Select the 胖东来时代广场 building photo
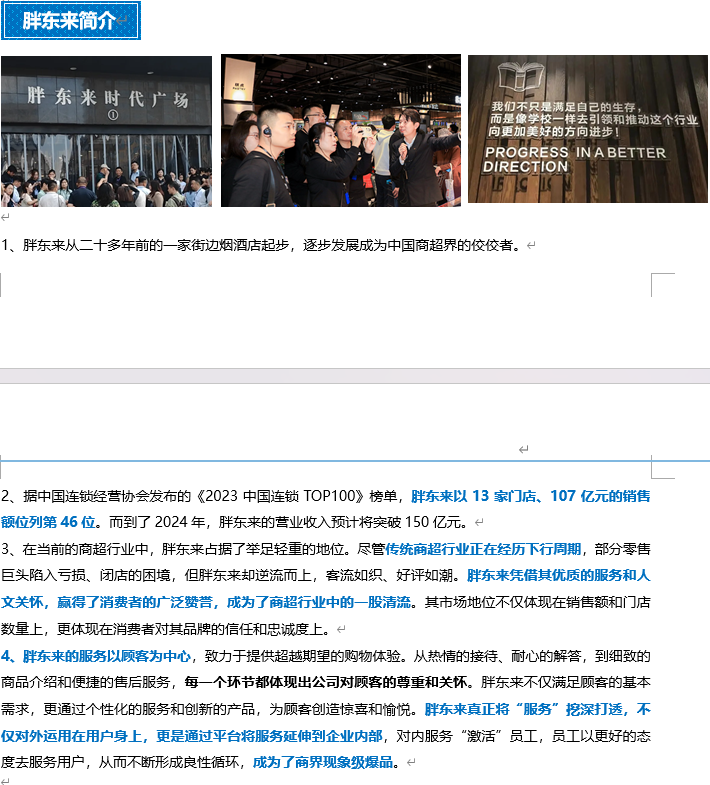Image resolution: width=710 pixels, height=785 pixels. (106, 131)
